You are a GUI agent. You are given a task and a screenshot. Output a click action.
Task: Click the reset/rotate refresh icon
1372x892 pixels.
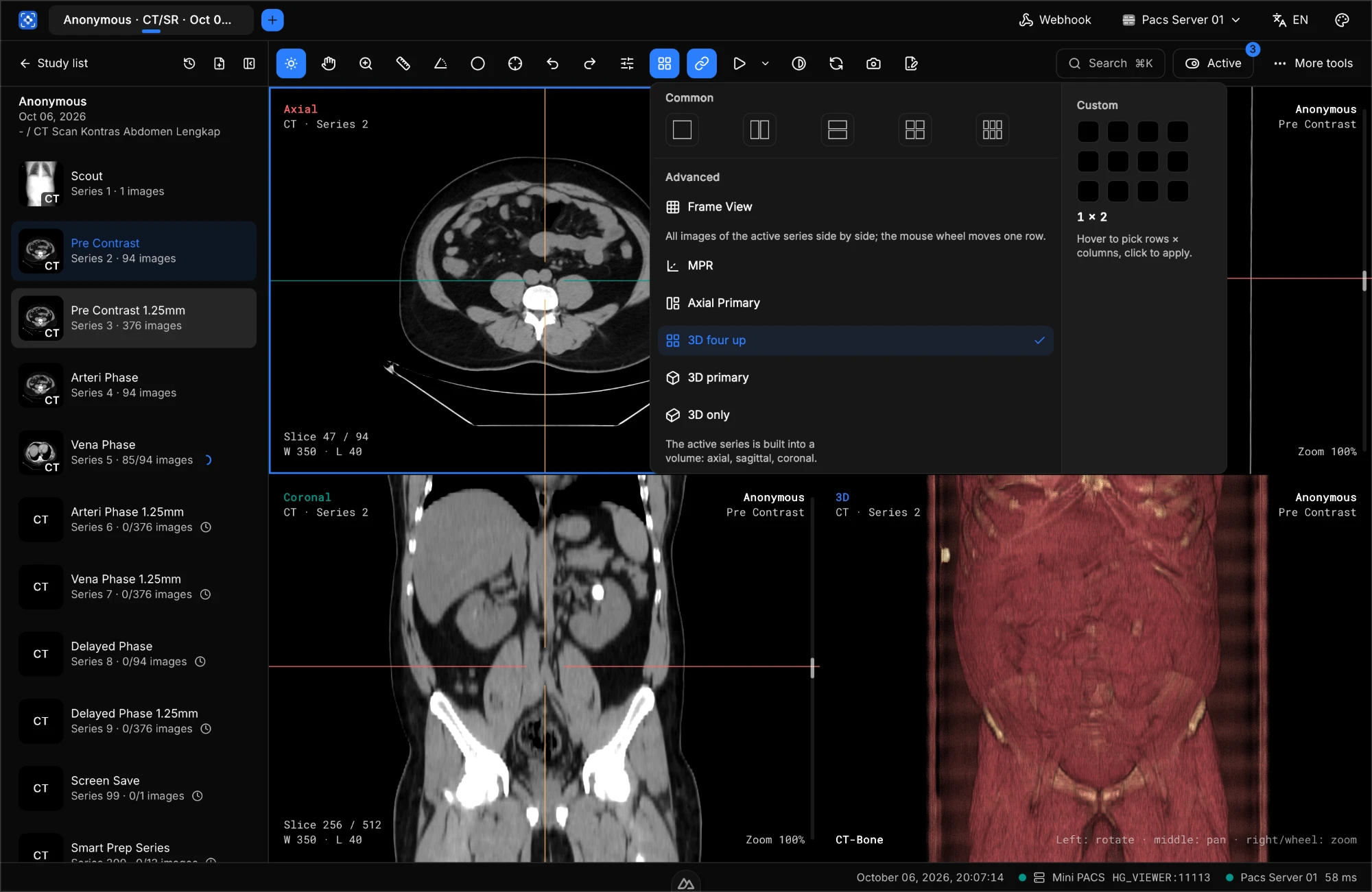coord(836,64)
